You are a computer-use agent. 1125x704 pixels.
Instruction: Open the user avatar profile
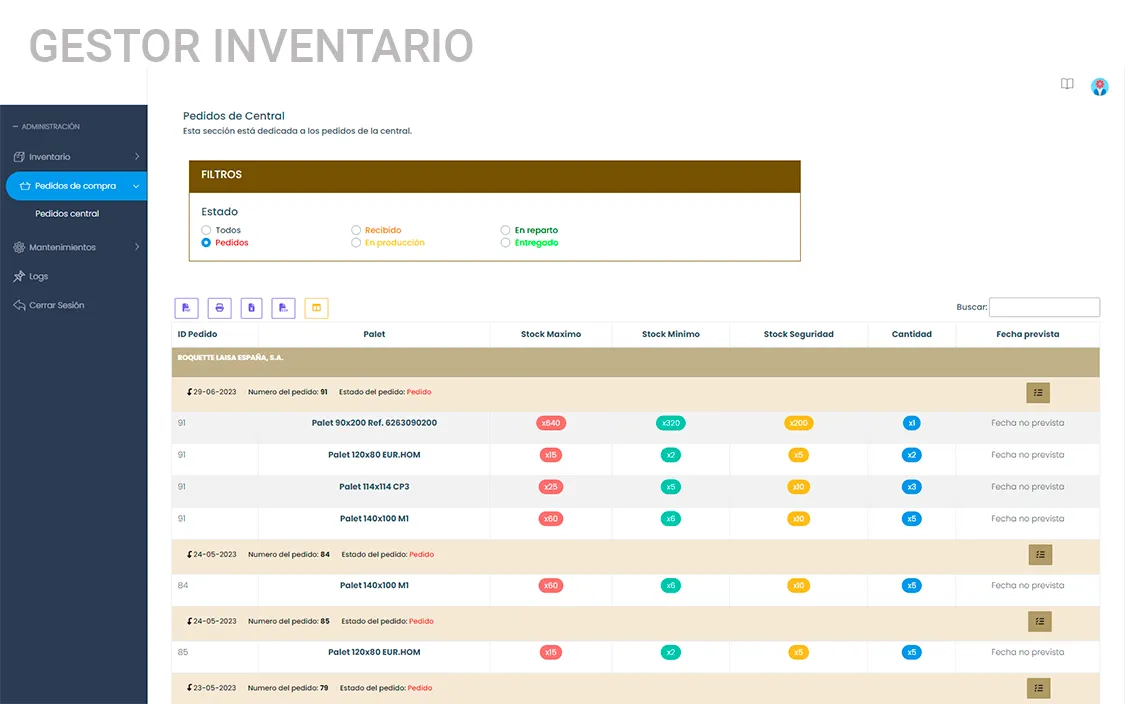click(x=1099, y=87)
